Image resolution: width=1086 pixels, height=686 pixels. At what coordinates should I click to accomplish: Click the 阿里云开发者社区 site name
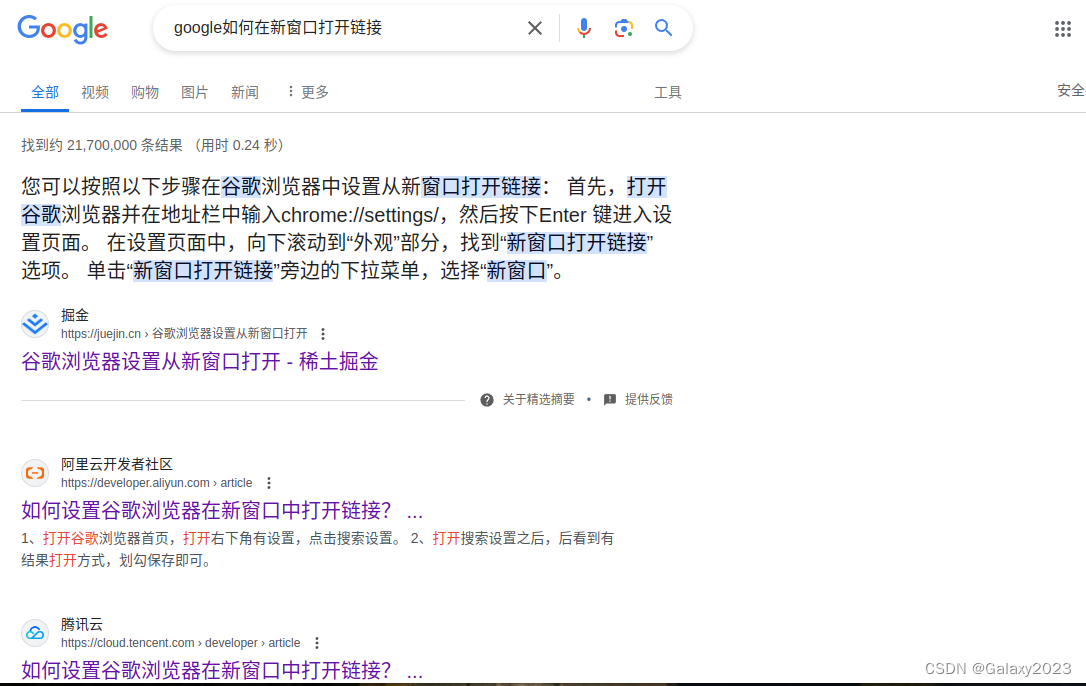[x=116, y=464]
